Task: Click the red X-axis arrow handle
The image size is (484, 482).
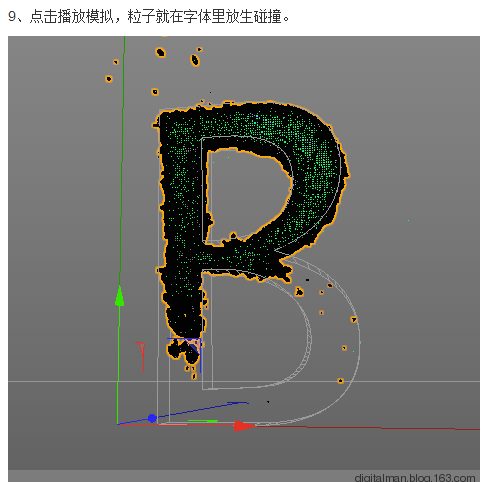Action: point(244,426)
